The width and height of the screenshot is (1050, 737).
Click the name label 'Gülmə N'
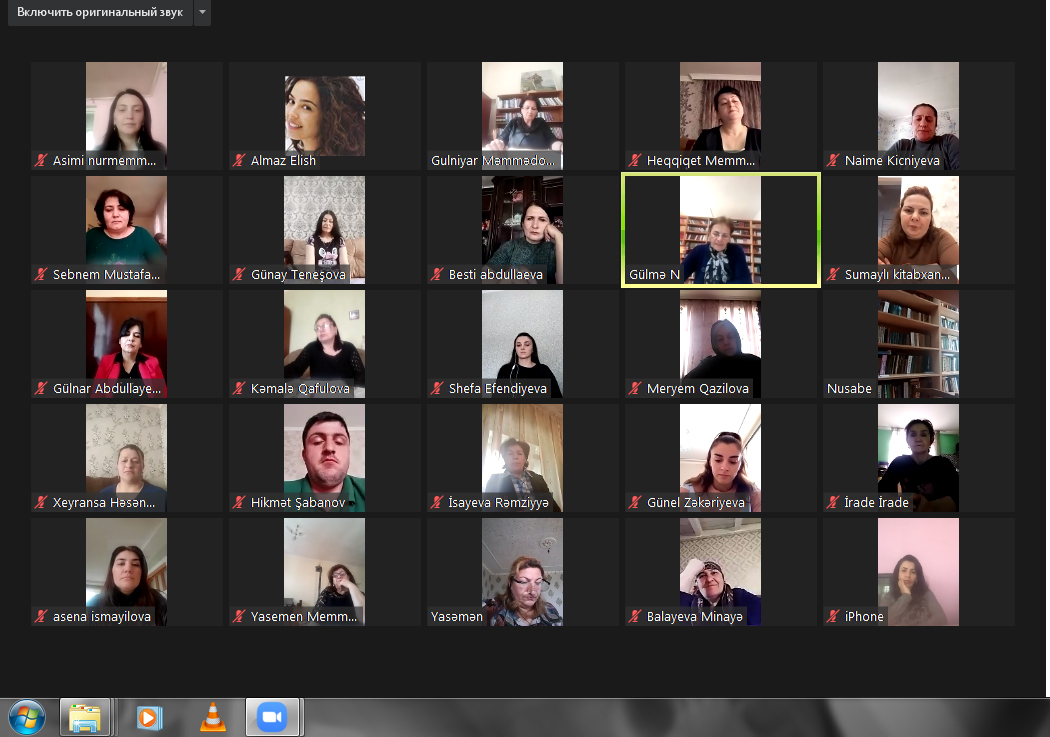[x=654, y=274]
